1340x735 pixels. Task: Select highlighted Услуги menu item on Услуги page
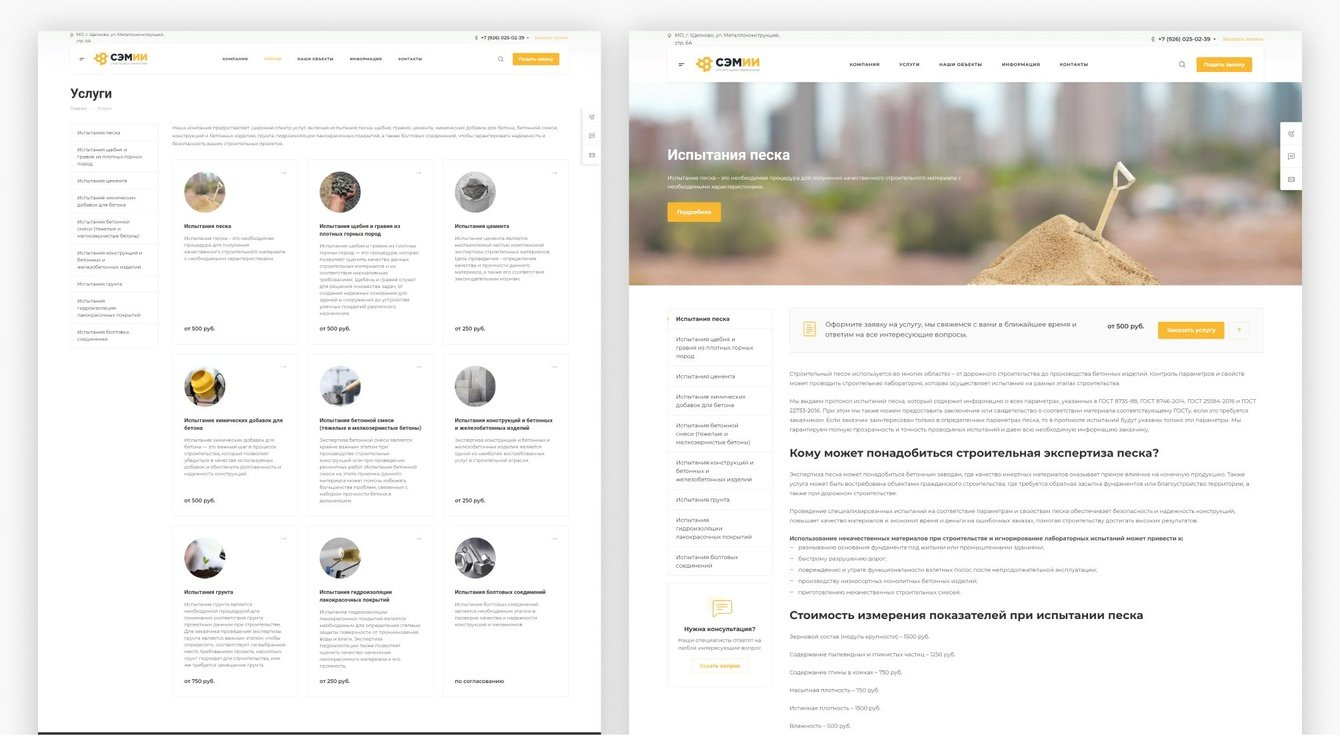(x=273, y=59)
